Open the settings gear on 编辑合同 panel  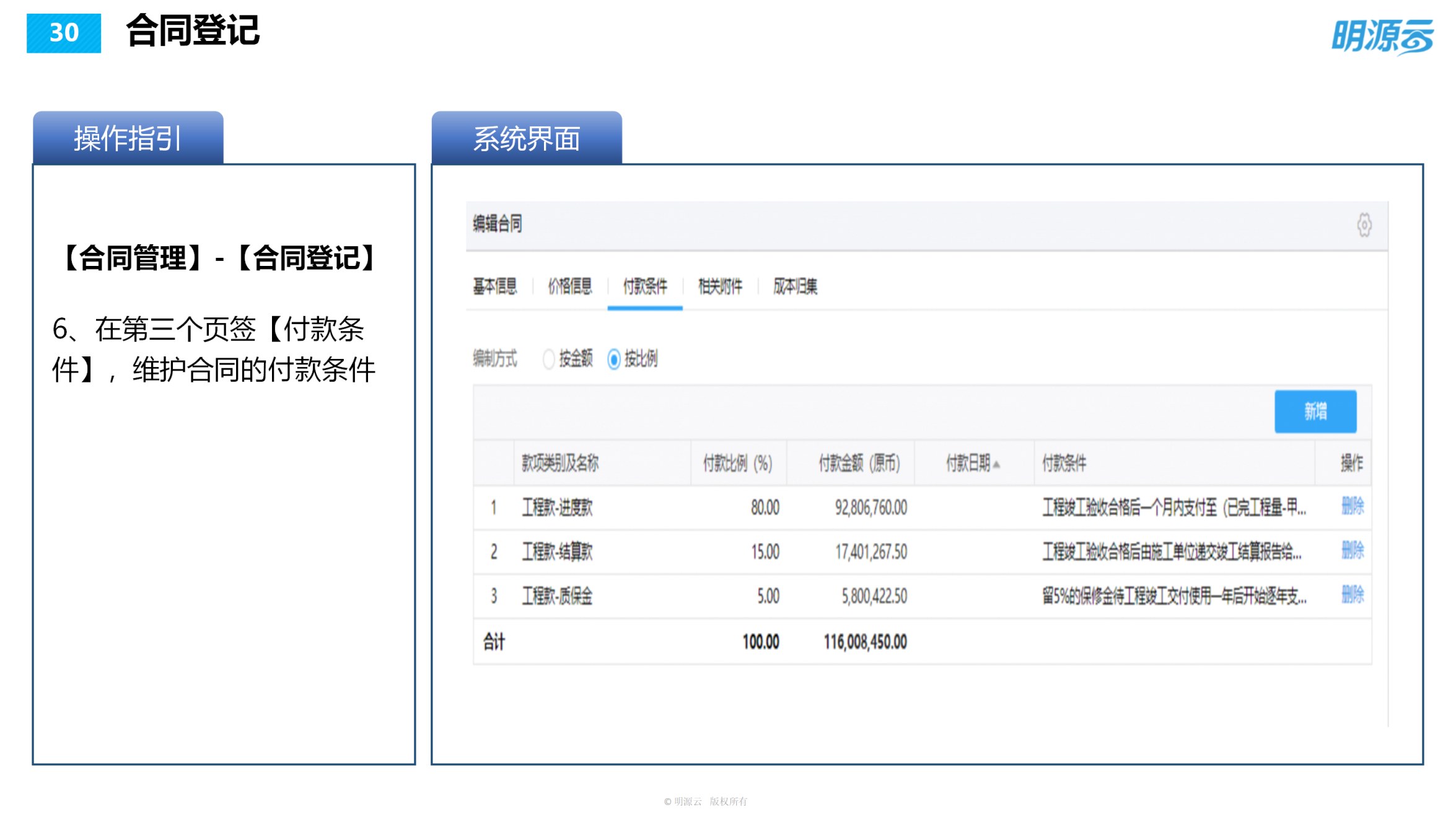tap(1364, 225)
